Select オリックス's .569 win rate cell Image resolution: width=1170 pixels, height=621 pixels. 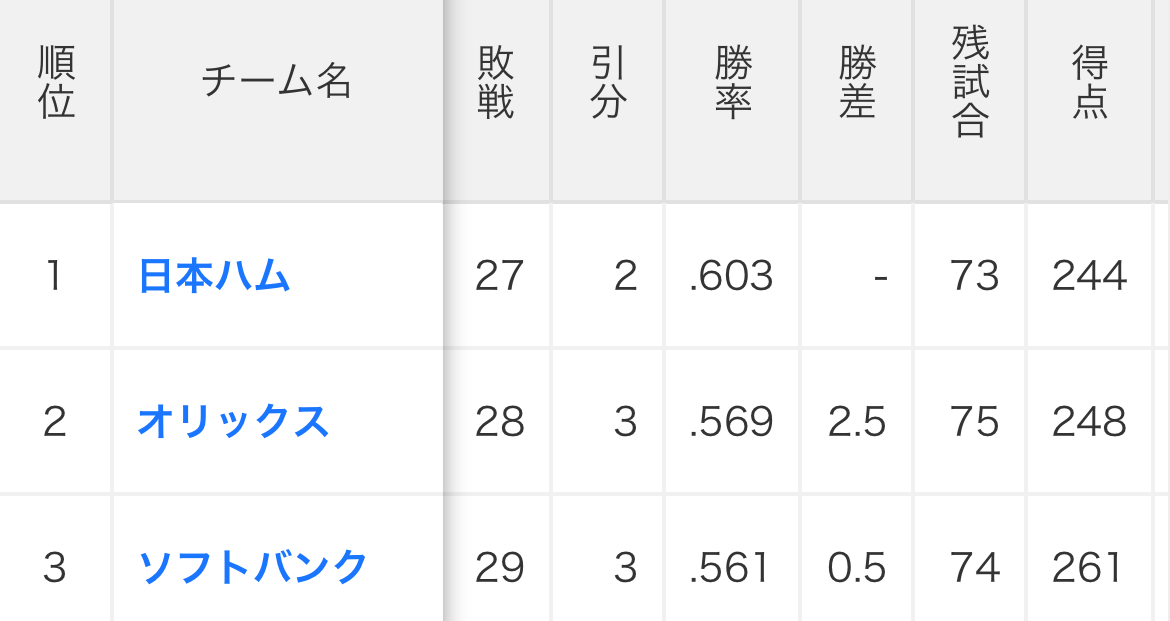[732, 422]
